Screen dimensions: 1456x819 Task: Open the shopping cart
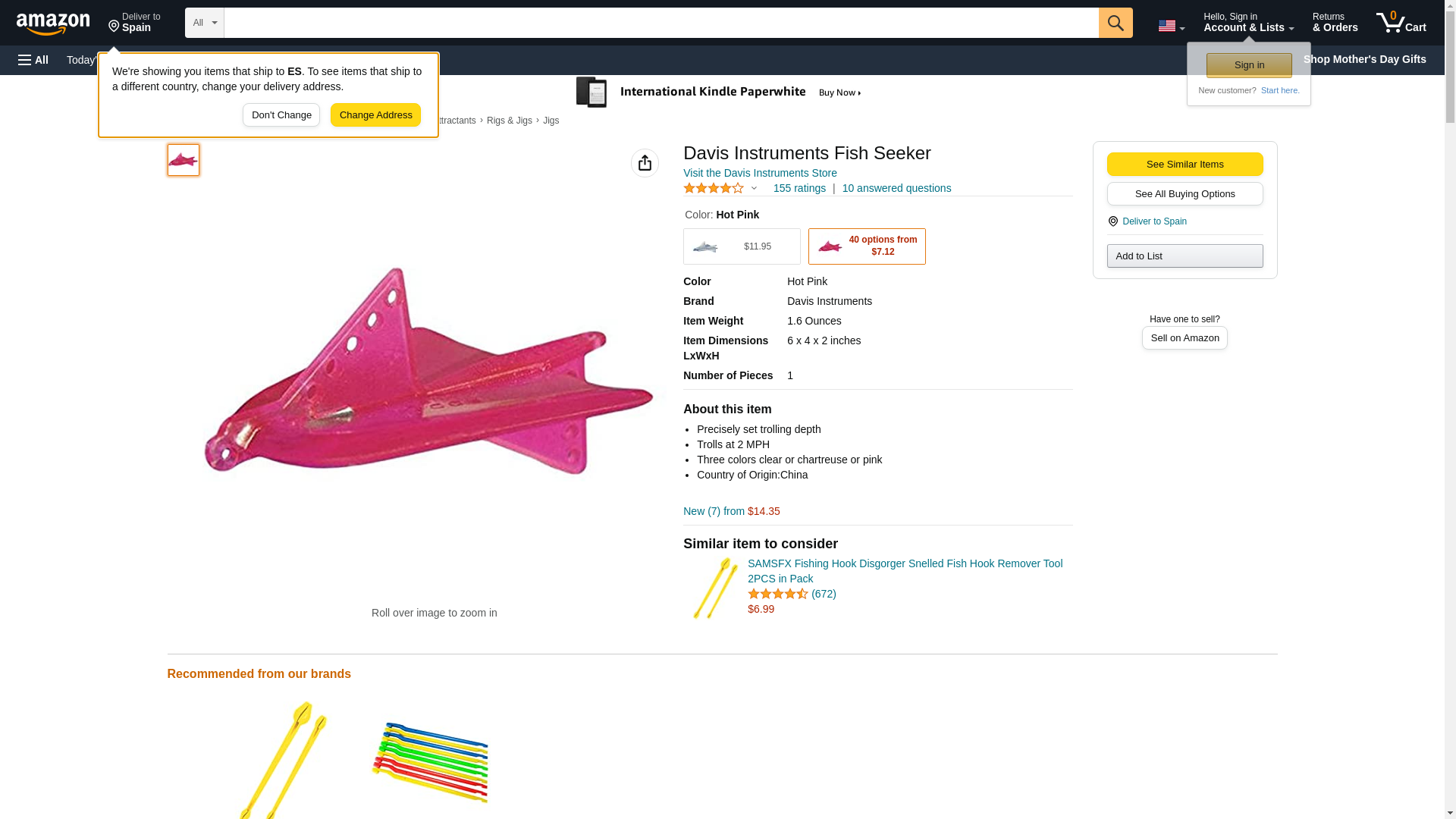click(1400, 23)
